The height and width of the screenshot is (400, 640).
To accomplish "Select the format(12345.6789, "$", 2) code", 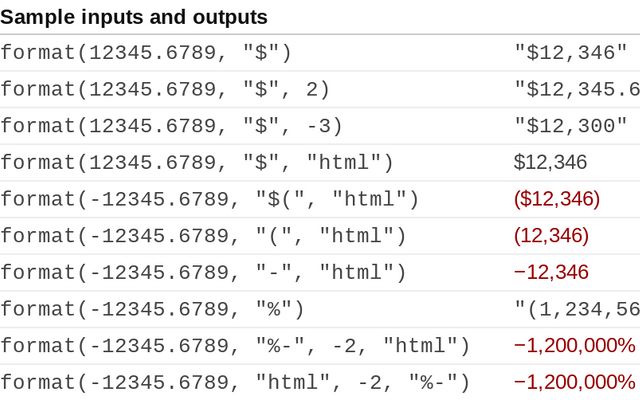I will pyautogui.click(x=165, y=90).
